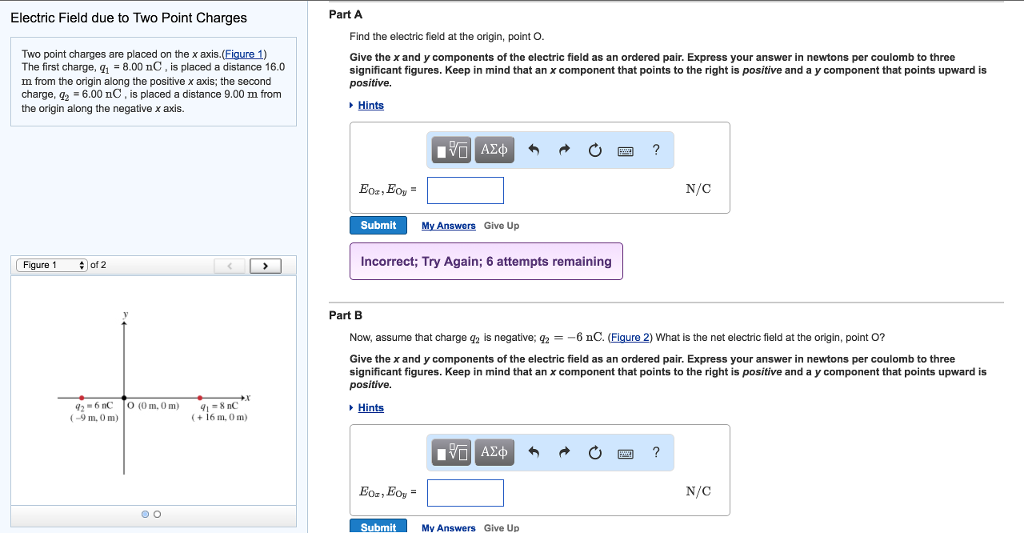Click the Part A heading
The width and height of the screenshot is (1024, 533).
coord(345,14)
